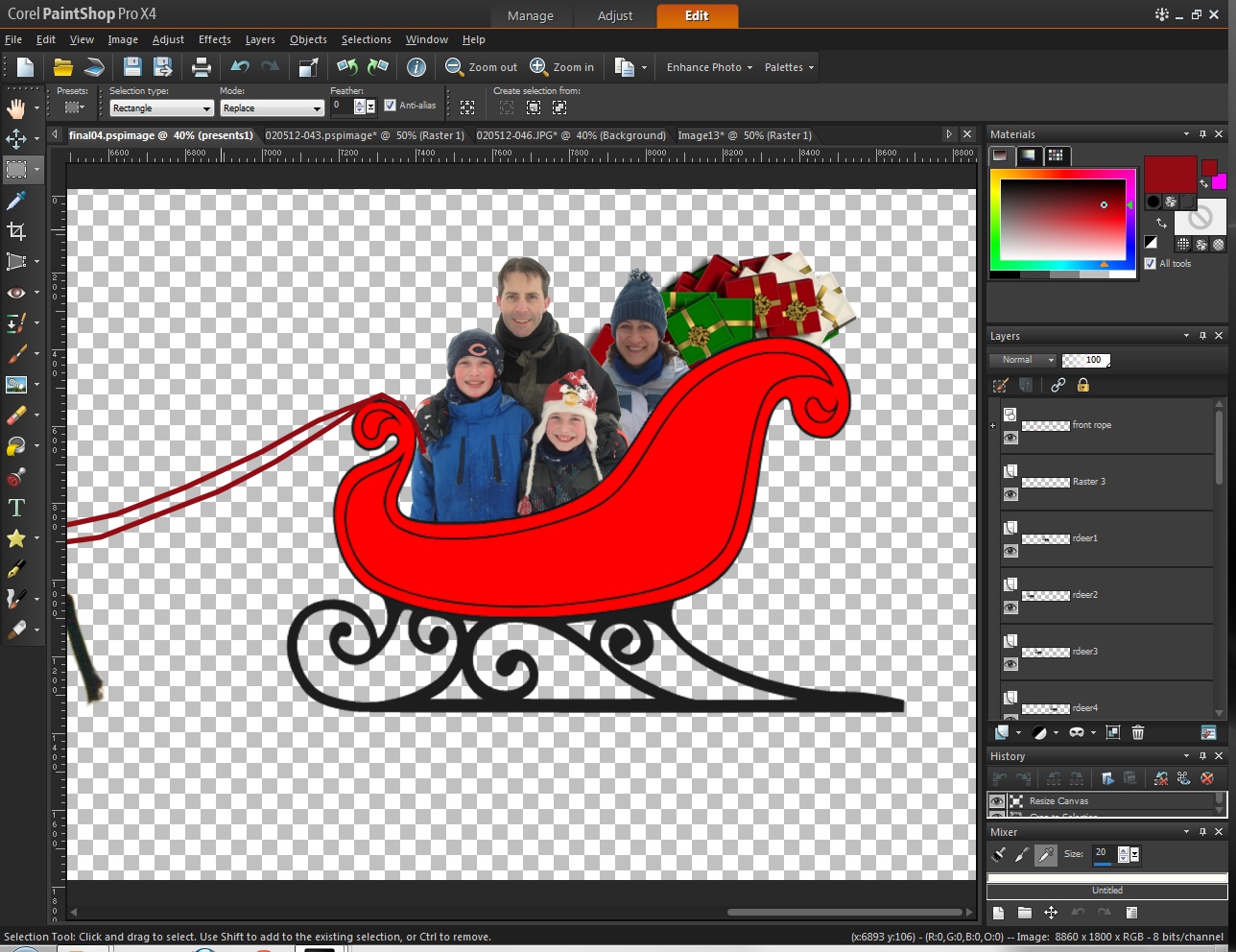Toggle the Anti-alias checkbox
The height and width of the screenshot is (952, 1236).
pyautogui.click(x=390, y=106)
